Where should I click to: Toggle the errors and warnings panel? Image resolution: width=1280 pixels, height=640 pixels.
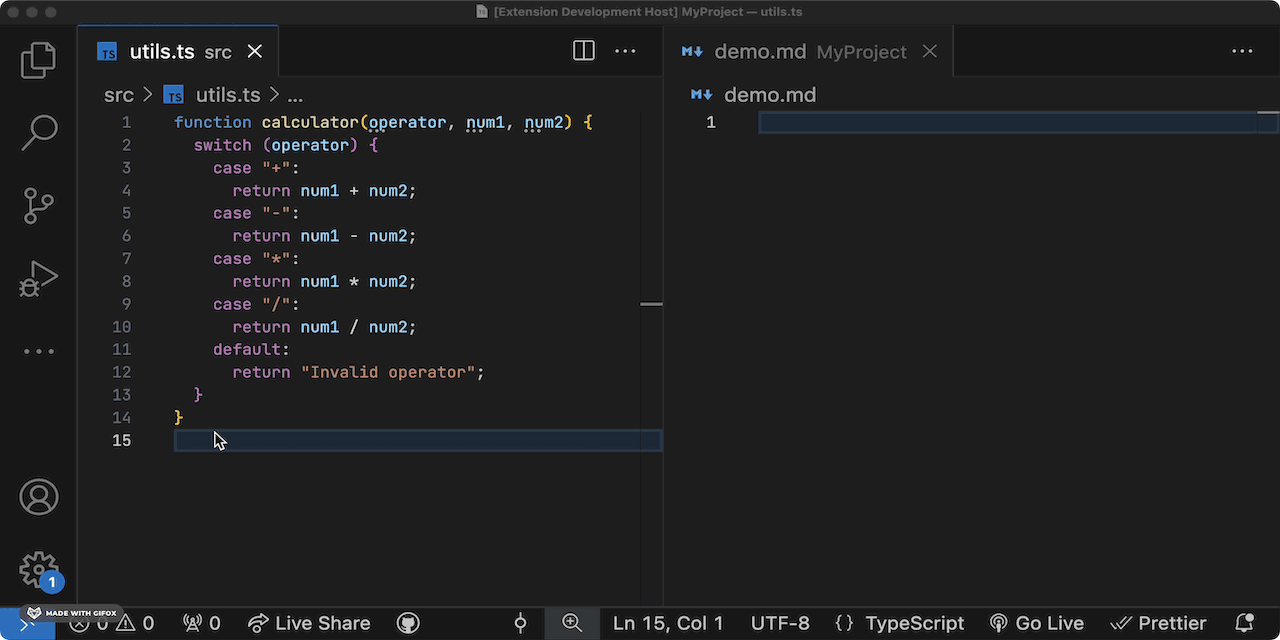(x=112, y=623)
